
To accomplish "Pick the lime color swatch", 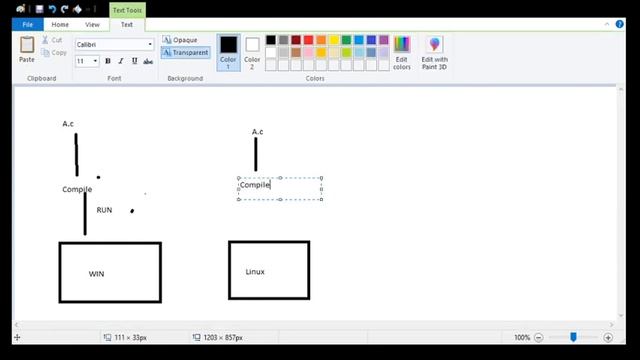I will click(x=346, y=52).
